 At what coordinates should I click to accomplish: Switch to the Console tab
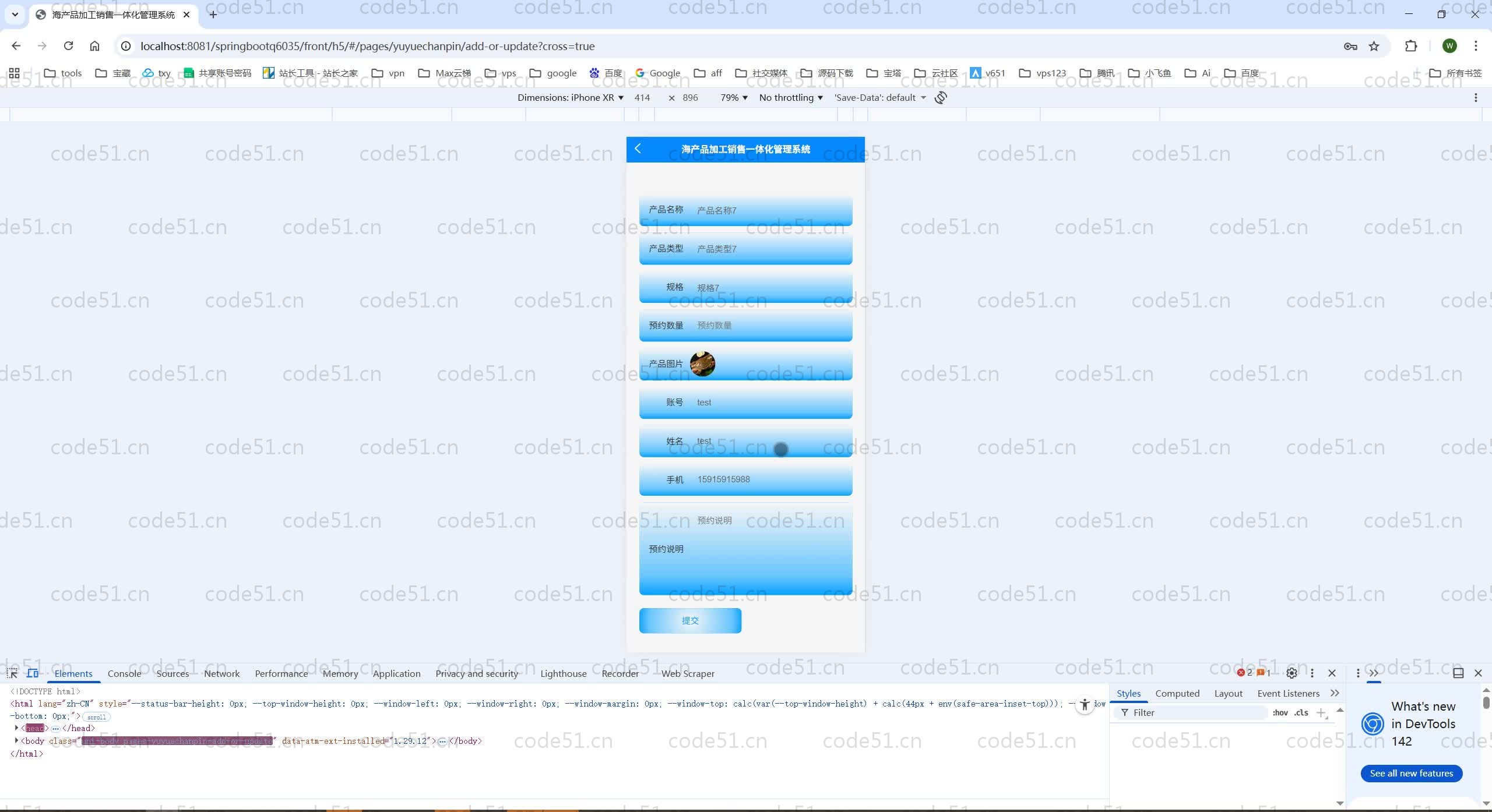coord(124,673)
